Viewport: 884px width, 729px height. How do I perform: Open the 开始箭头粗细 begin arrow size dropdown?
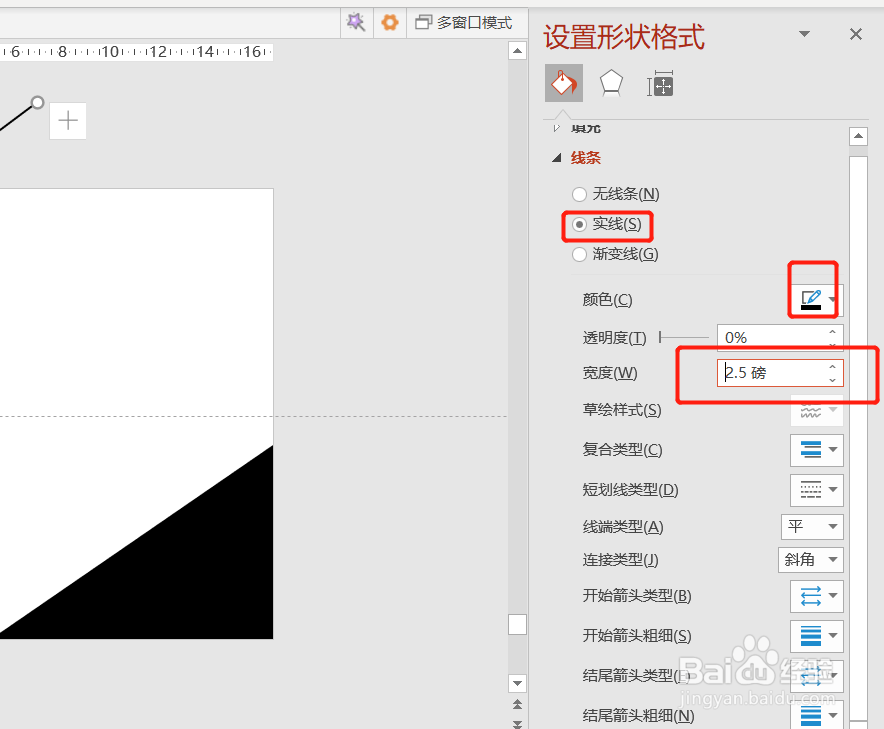tap(816, 636)
